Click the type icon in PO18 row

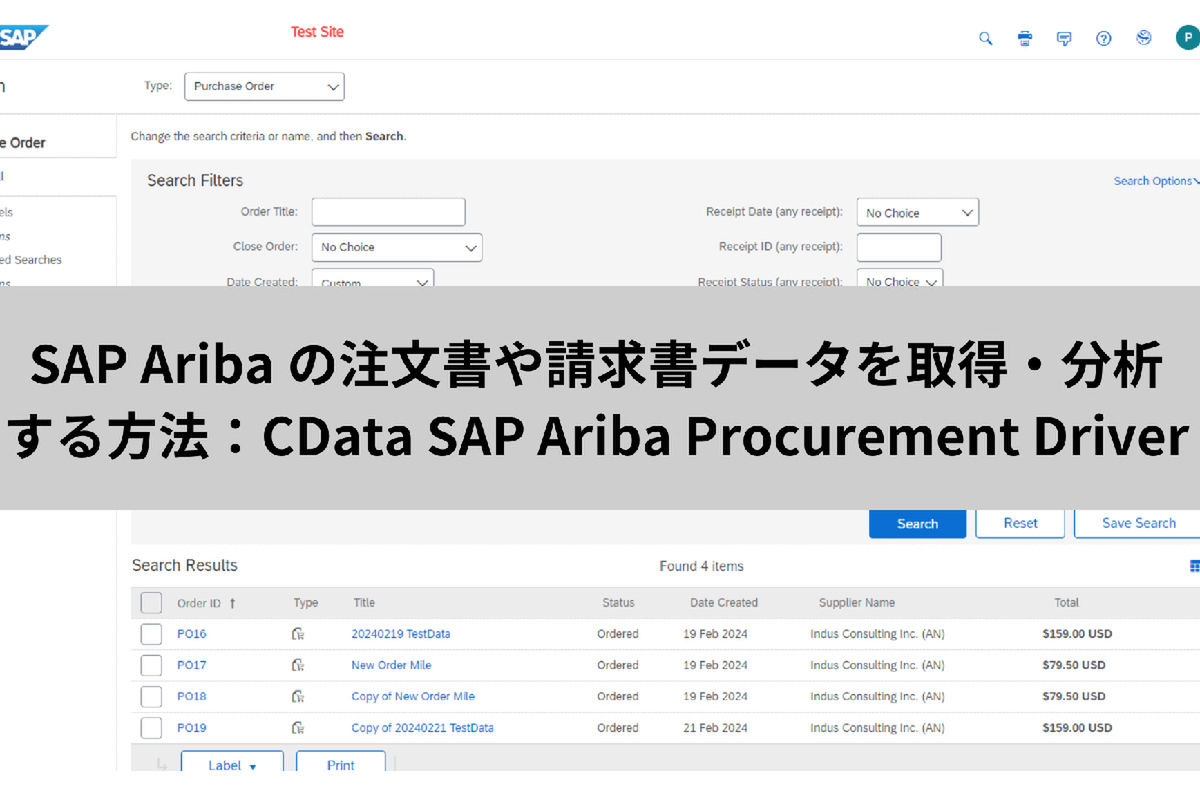coord(297,696)
